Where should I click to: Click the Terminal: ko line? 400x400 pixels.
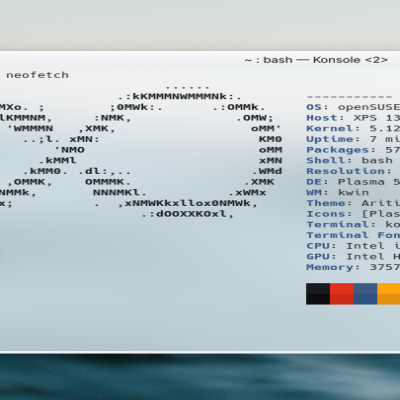pos(353,225)
